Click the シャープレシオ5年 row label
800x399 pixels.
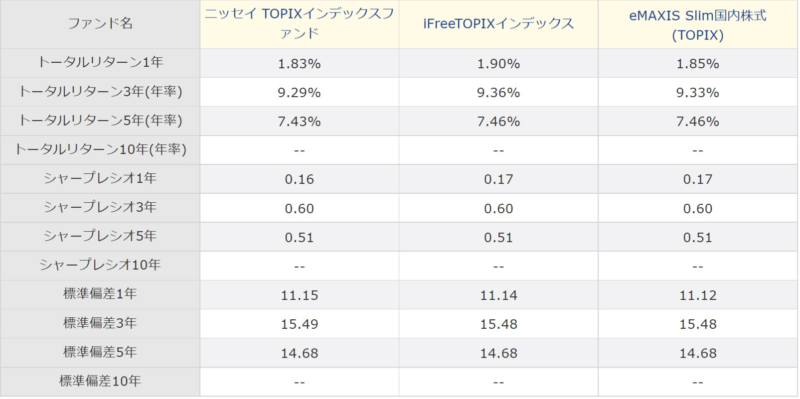pos(100,236)
